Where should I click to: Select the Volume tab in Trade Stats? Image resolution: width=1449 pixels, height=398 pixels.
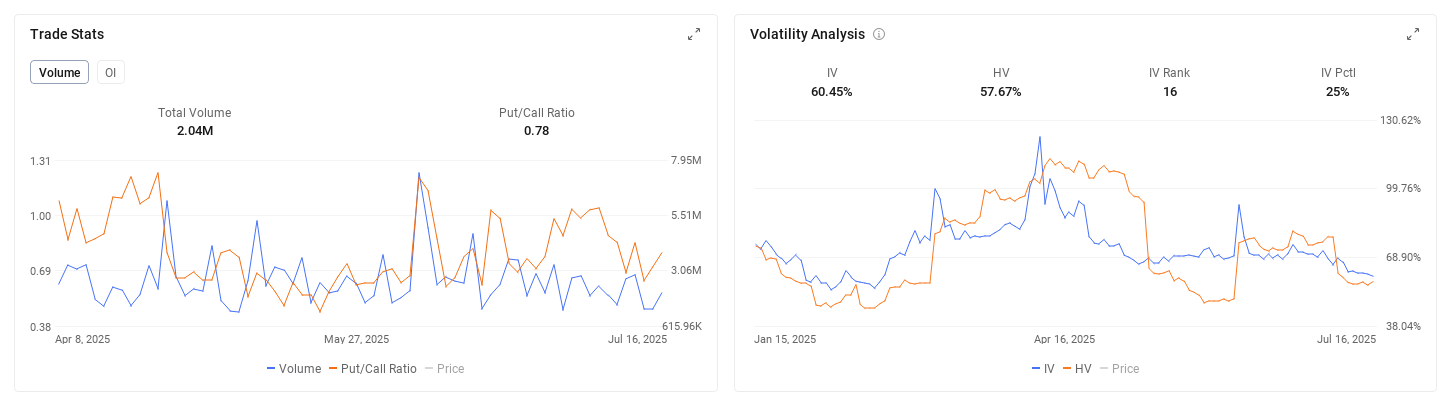(x=60, y=72)
